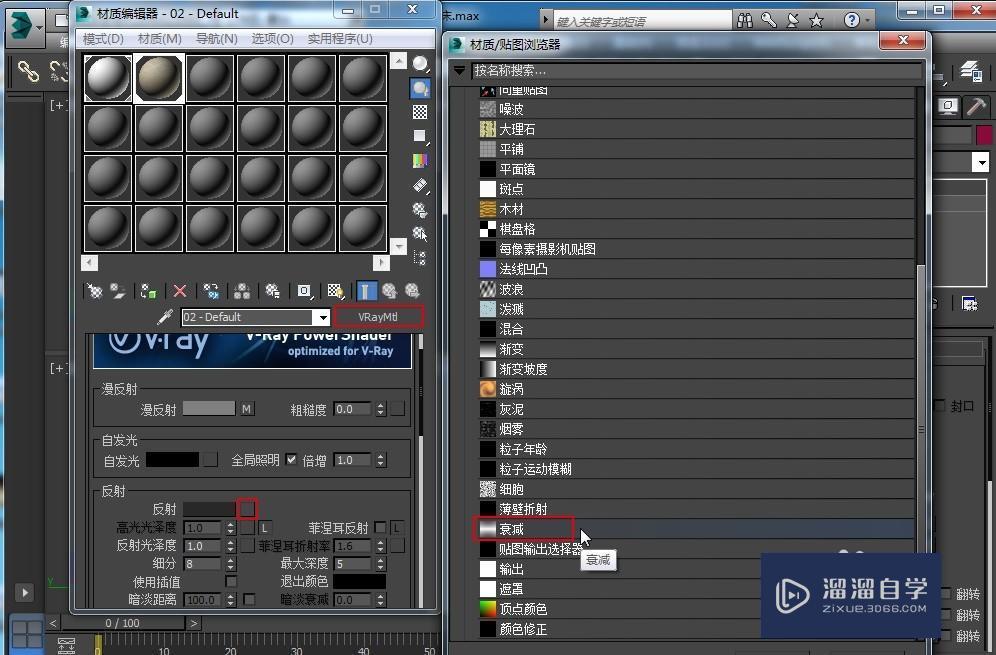
Task: Click Video Color Check icon
Action: click(420, 161)
